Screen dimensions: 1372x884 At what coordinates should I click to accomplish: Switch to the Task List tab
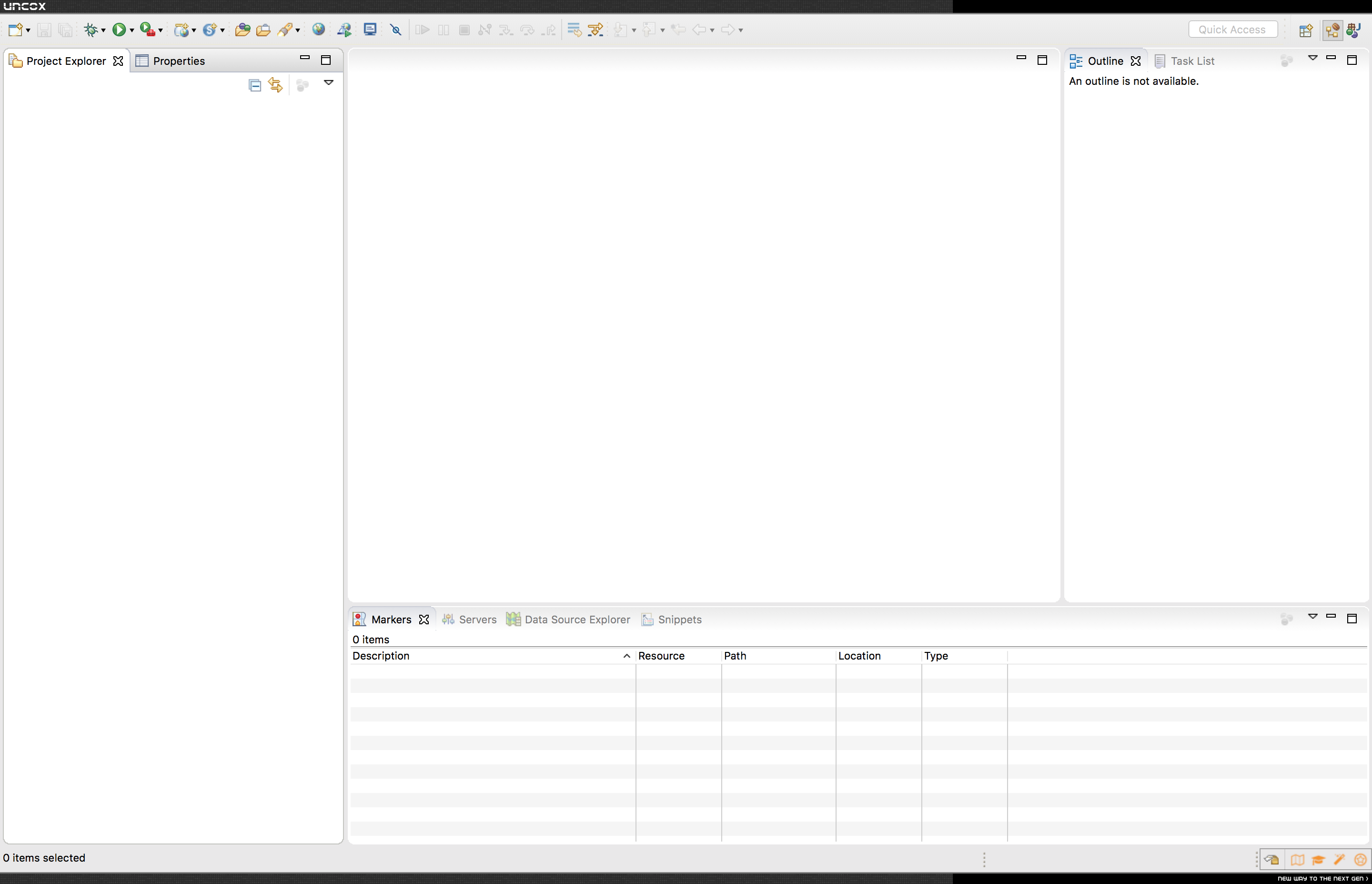click(x=1184, y=61)
